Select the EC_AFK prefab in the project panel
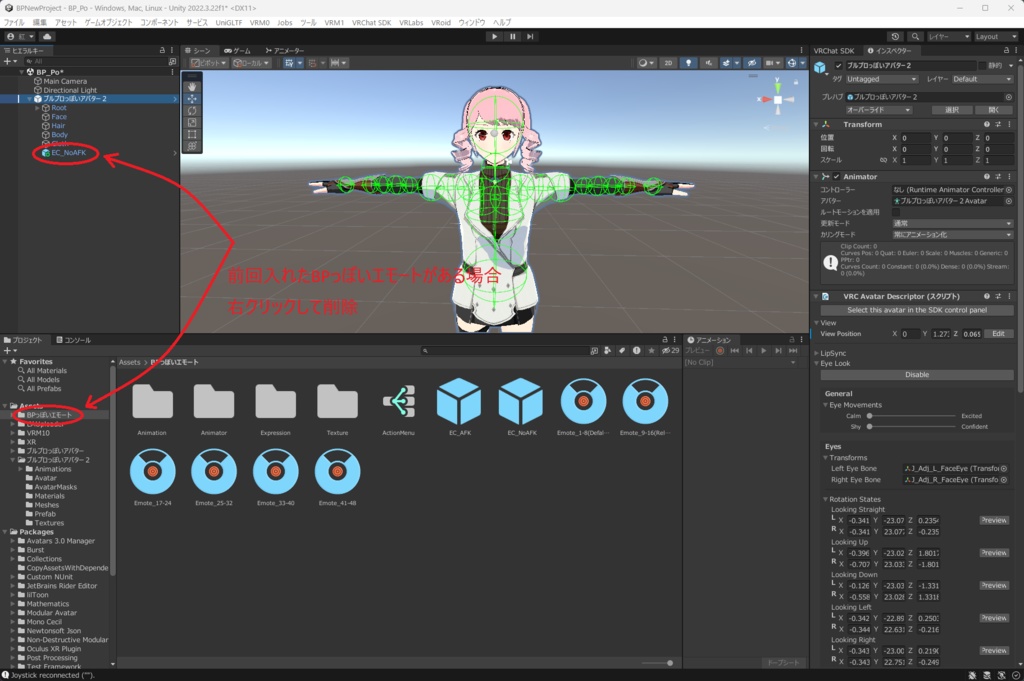 [461, 403]
